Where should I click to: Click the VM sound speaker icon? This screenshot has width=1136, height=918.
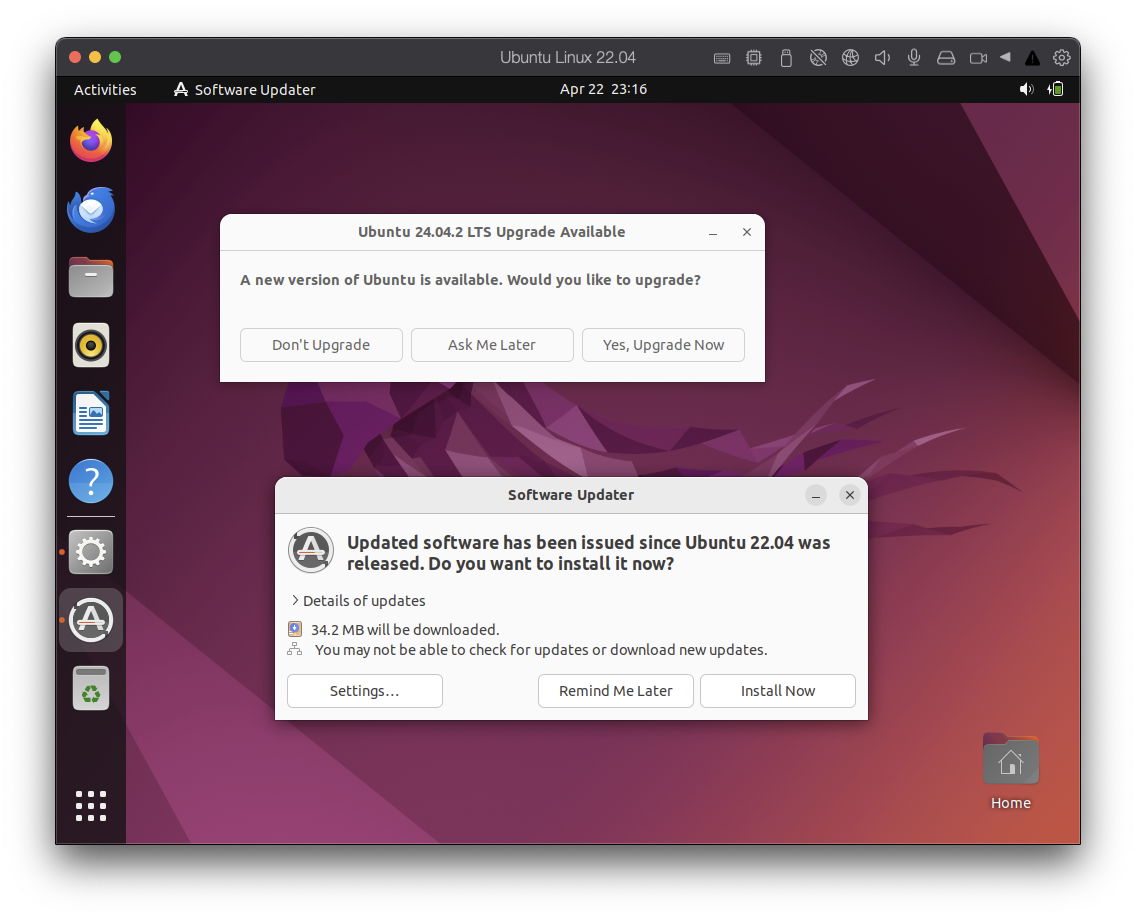click(882, 58)
